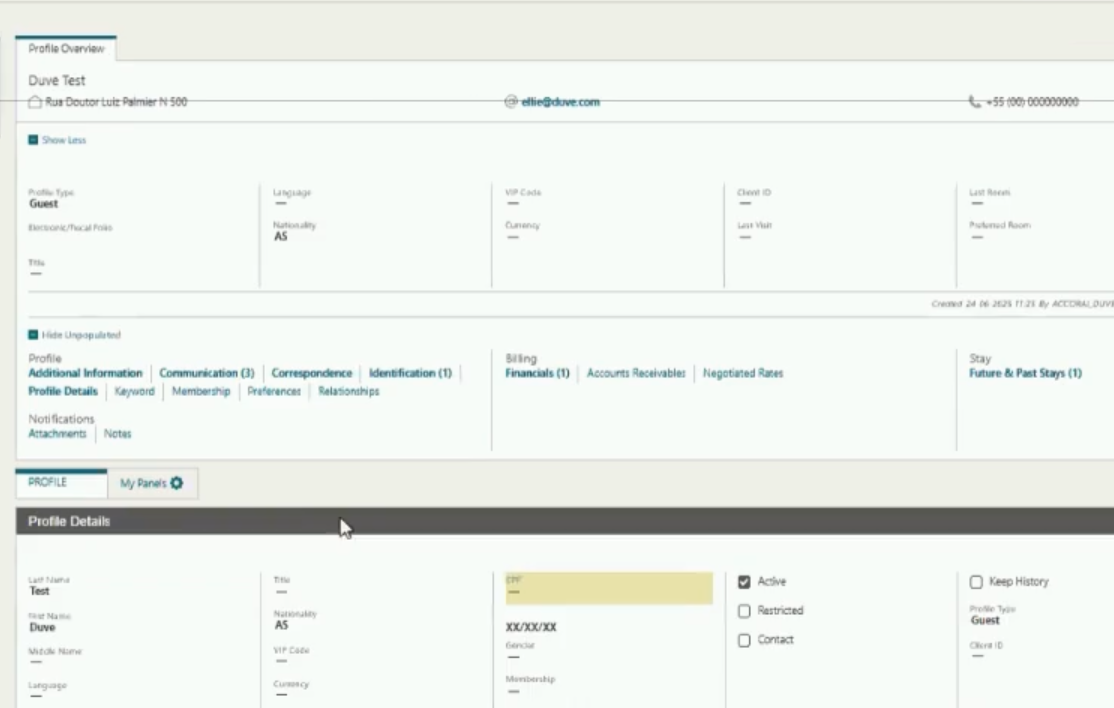Click the phone handset icon

975,102
